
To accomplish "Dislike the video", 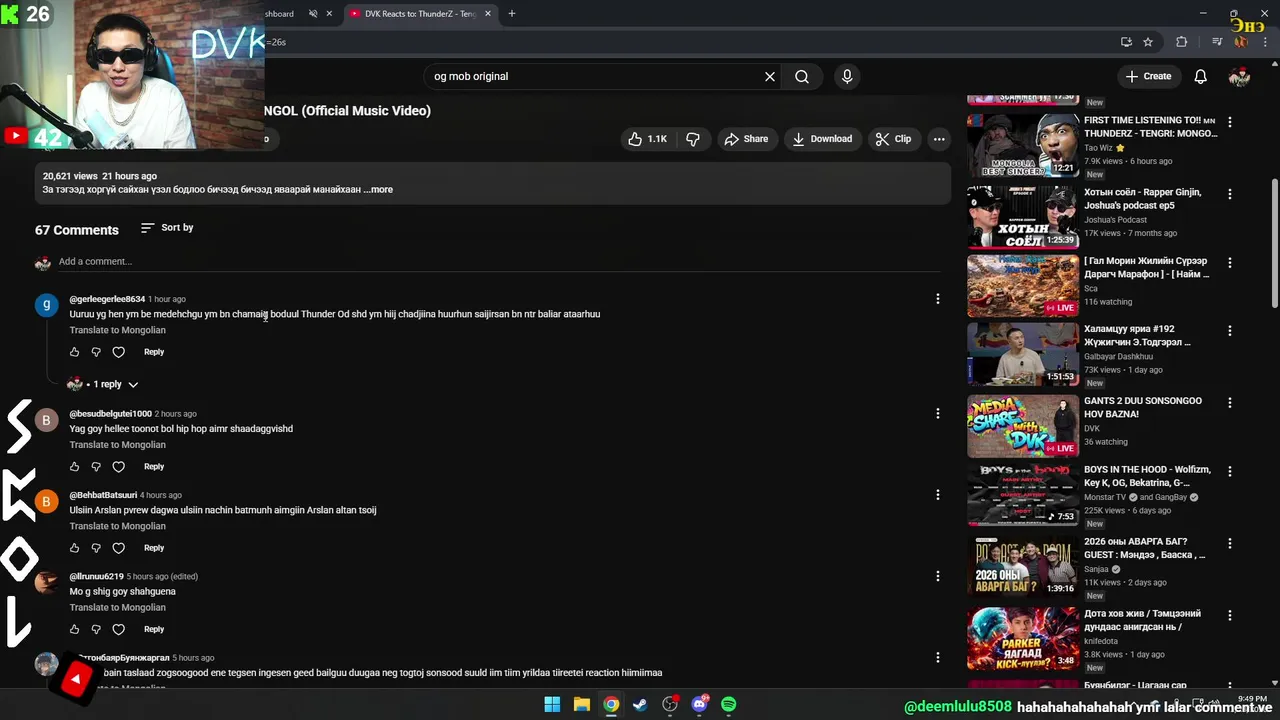I will coord(693,139).
